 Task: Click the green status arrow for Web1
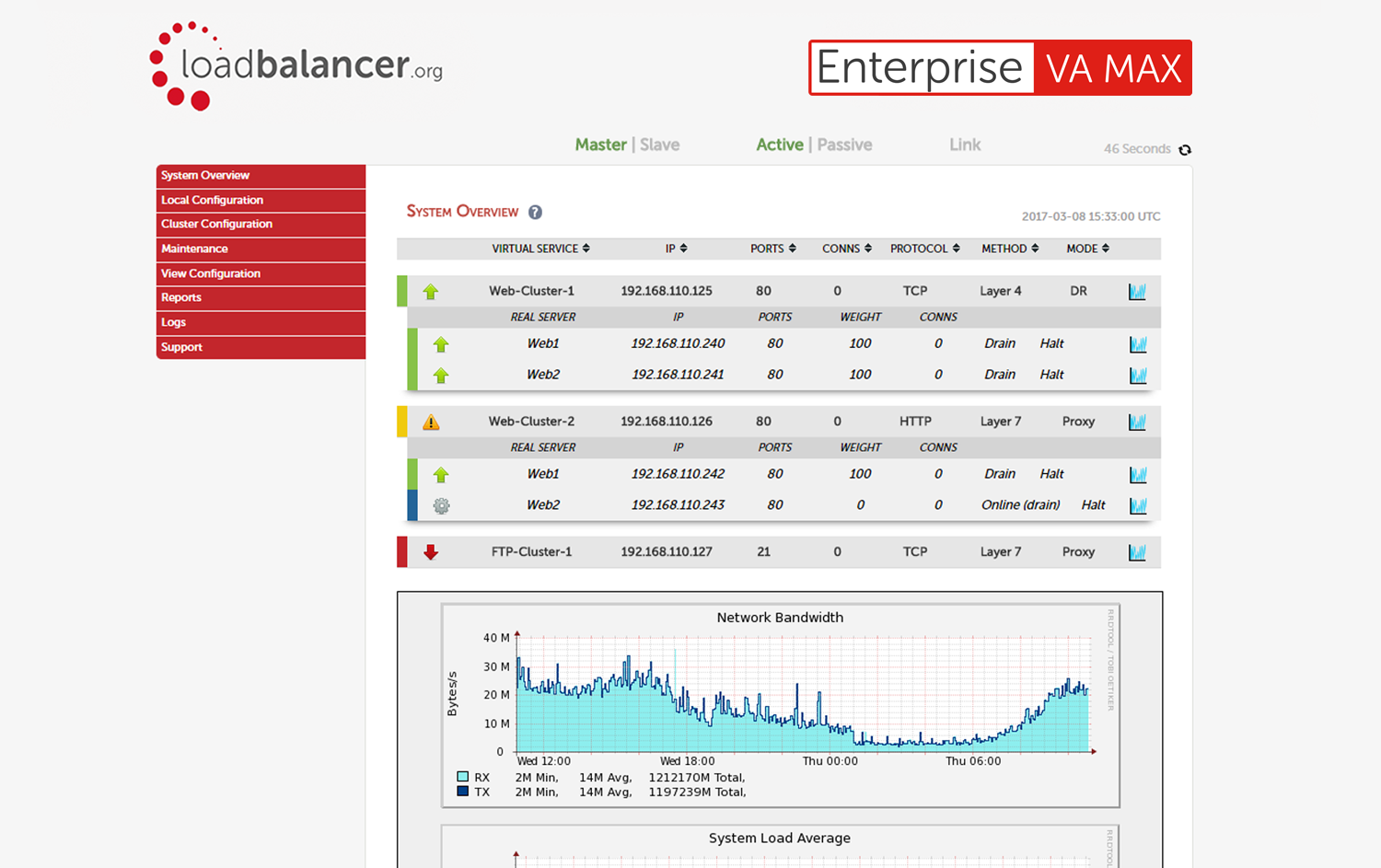(442, 343)
